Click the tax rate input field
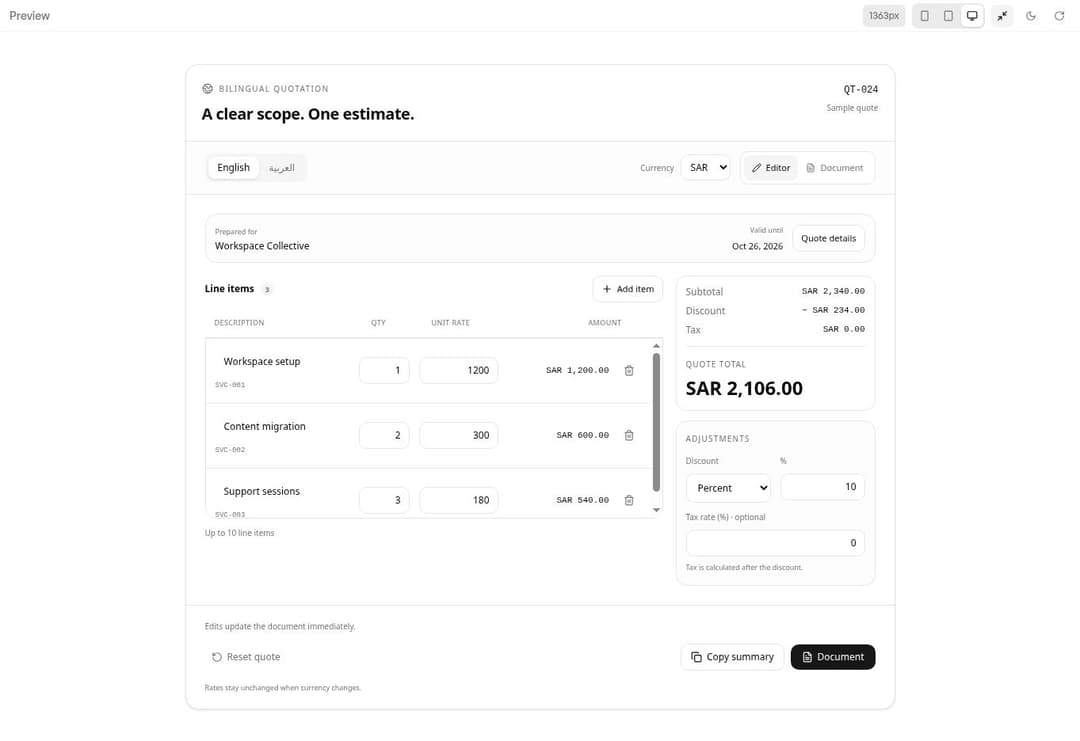The image size is (1080, 741). 775,543
